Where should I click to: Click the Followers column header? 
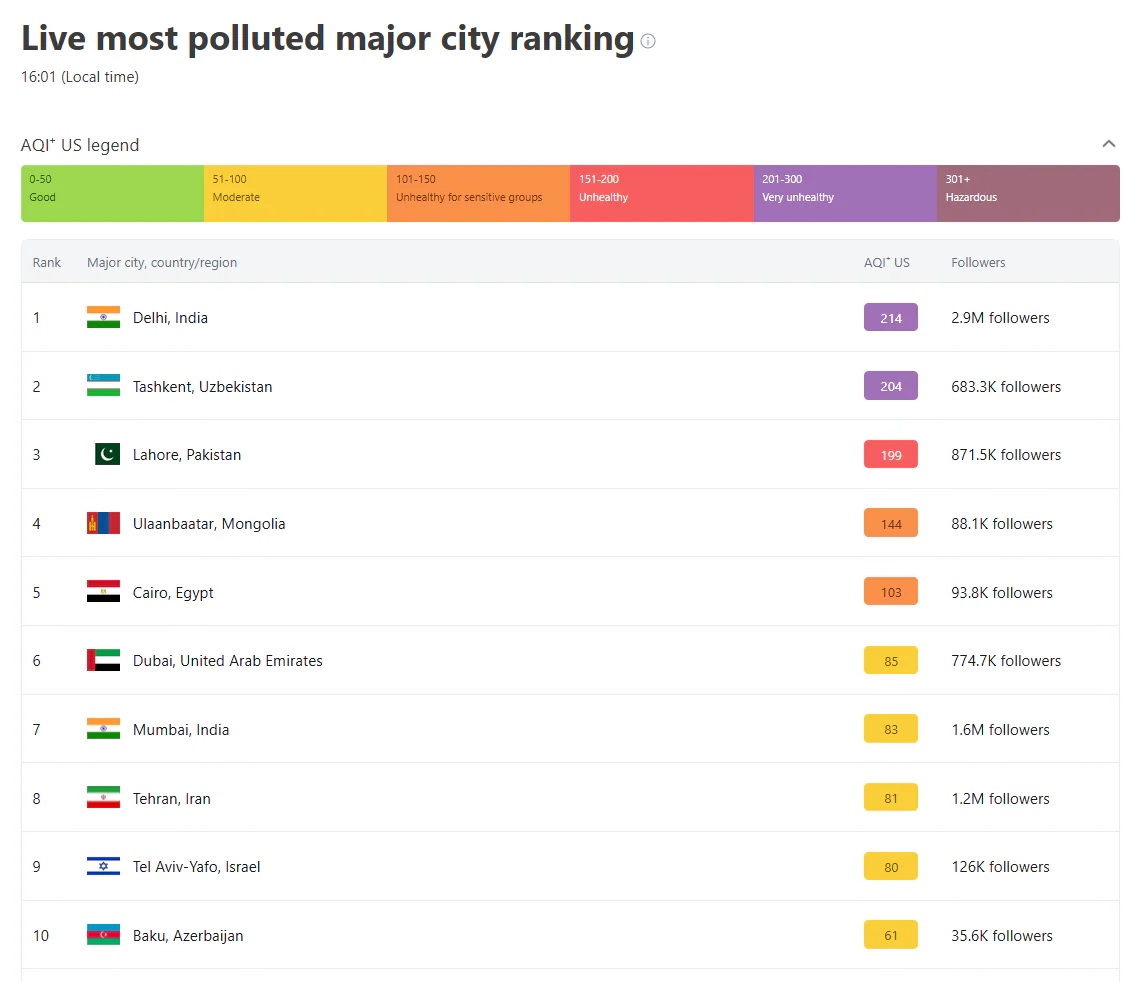click(x=978, y=263)
